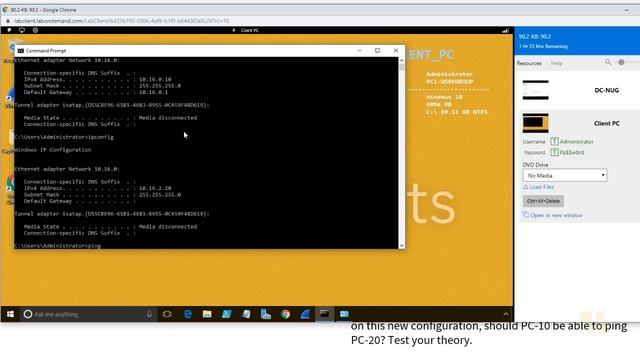Click the Chrome address bar URL
The width and height of the screenshot is (640, 360).
[122, 21]
